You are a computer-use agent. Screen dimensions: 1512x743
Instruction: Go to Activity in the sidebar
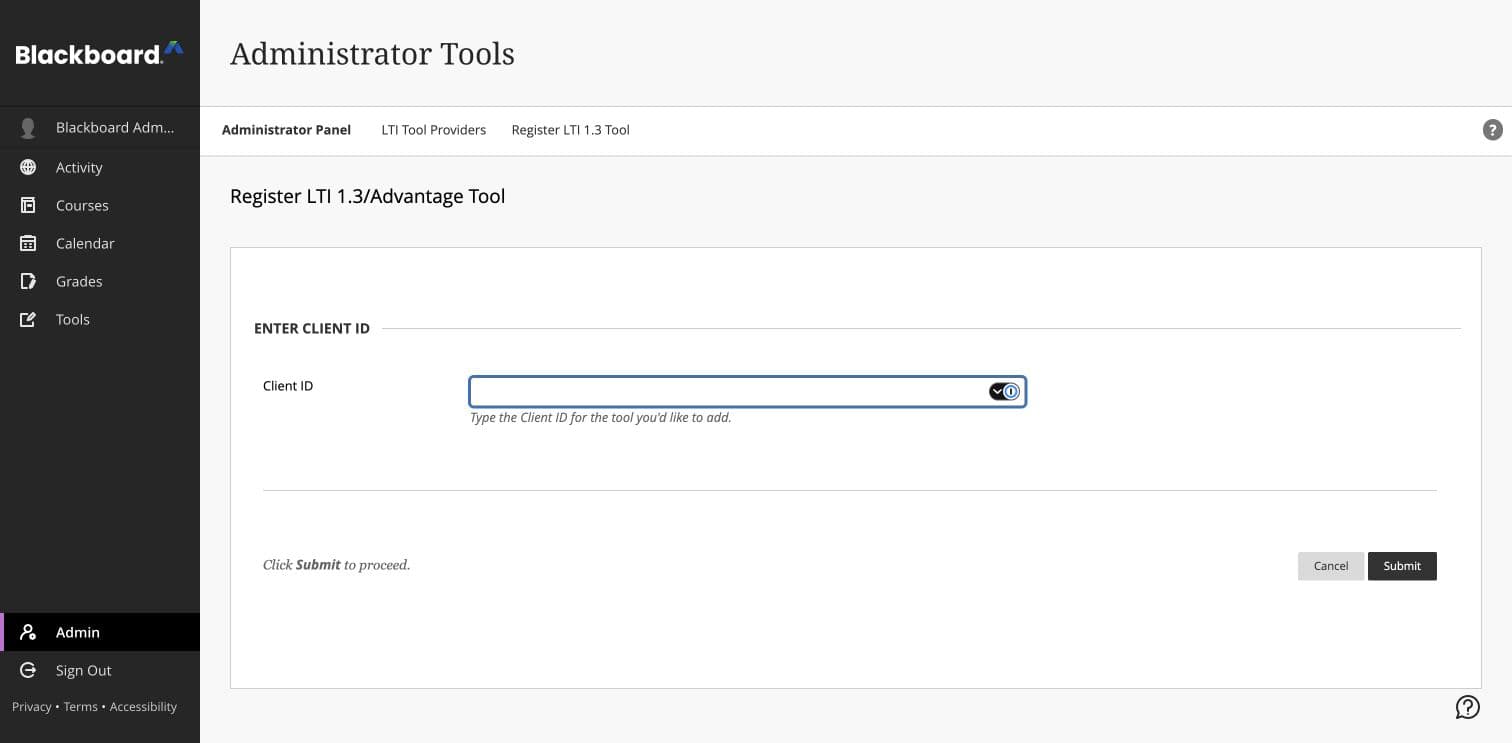(100, 167)
